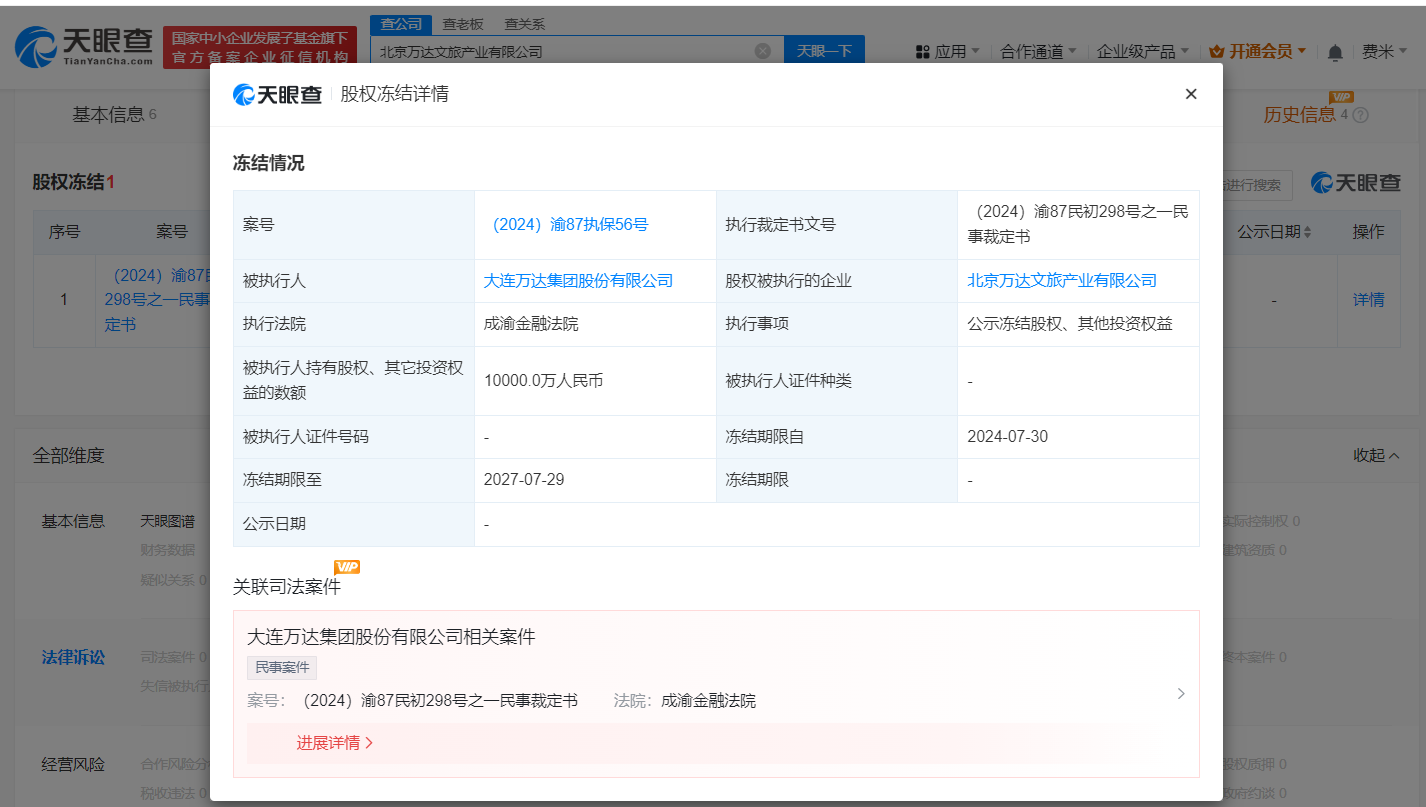The height and width of the screenshot is (807, 1426).
Task: Click the VIP badge above 关联司法案件
Action: (x=345, y=567)
